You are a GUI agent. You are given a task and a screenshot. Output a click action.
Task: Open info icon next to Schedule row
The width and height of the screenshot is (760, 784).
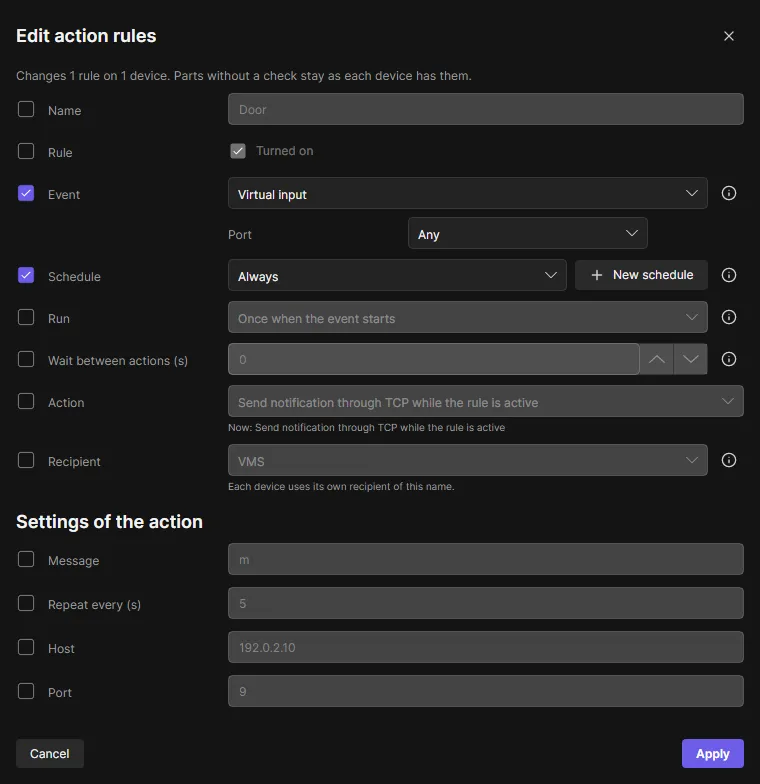point(728,275)
